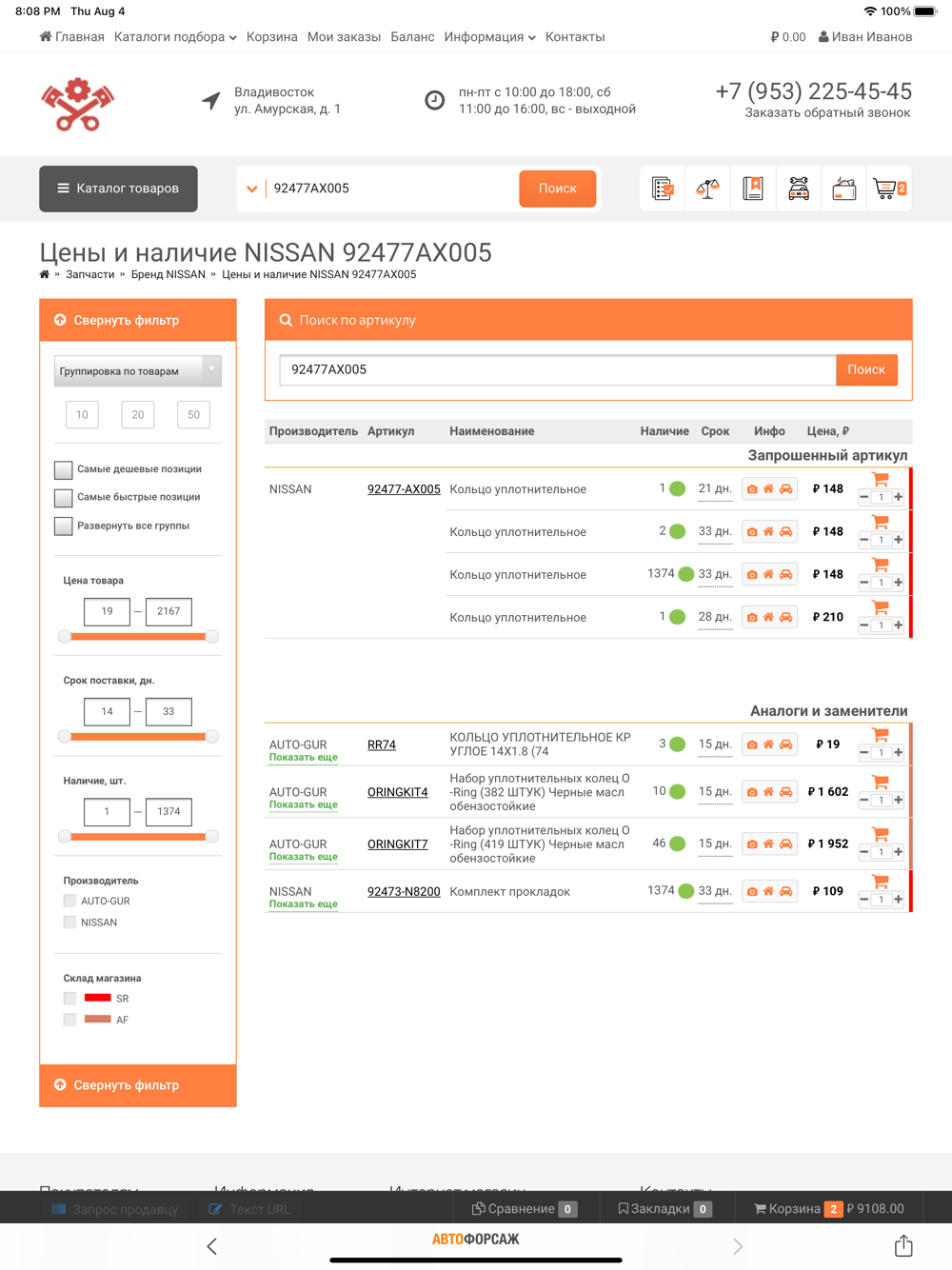Open 'Контакты' menu item
This screenshot has width=952, height=1270.
coord(575,37)
